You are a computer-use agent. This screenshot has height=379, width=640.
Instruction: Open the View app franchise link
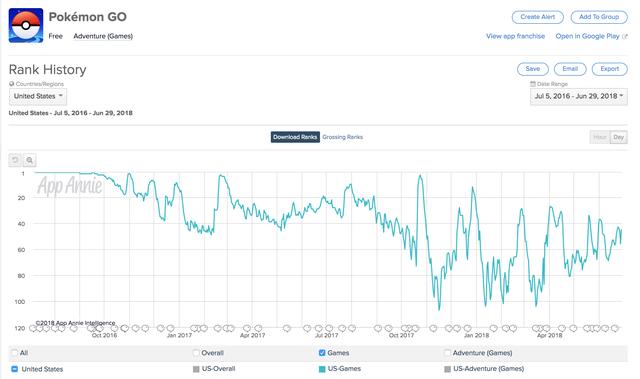click(x=516, y=36)
